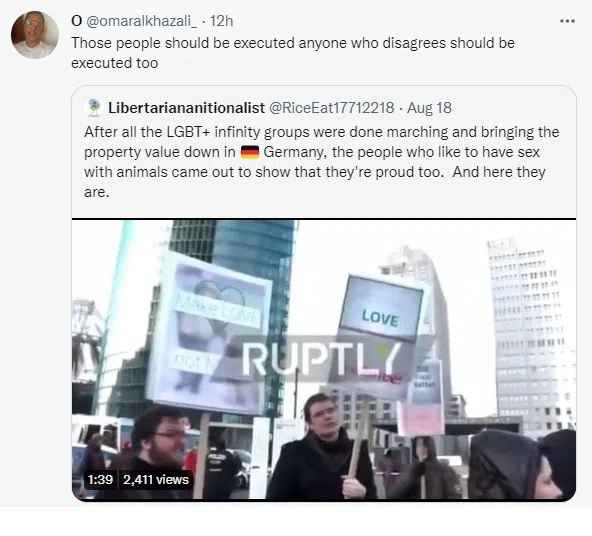Open the tweet via the 12h timestamp
This screenshot has width=592, height=536.
[221, 21]
